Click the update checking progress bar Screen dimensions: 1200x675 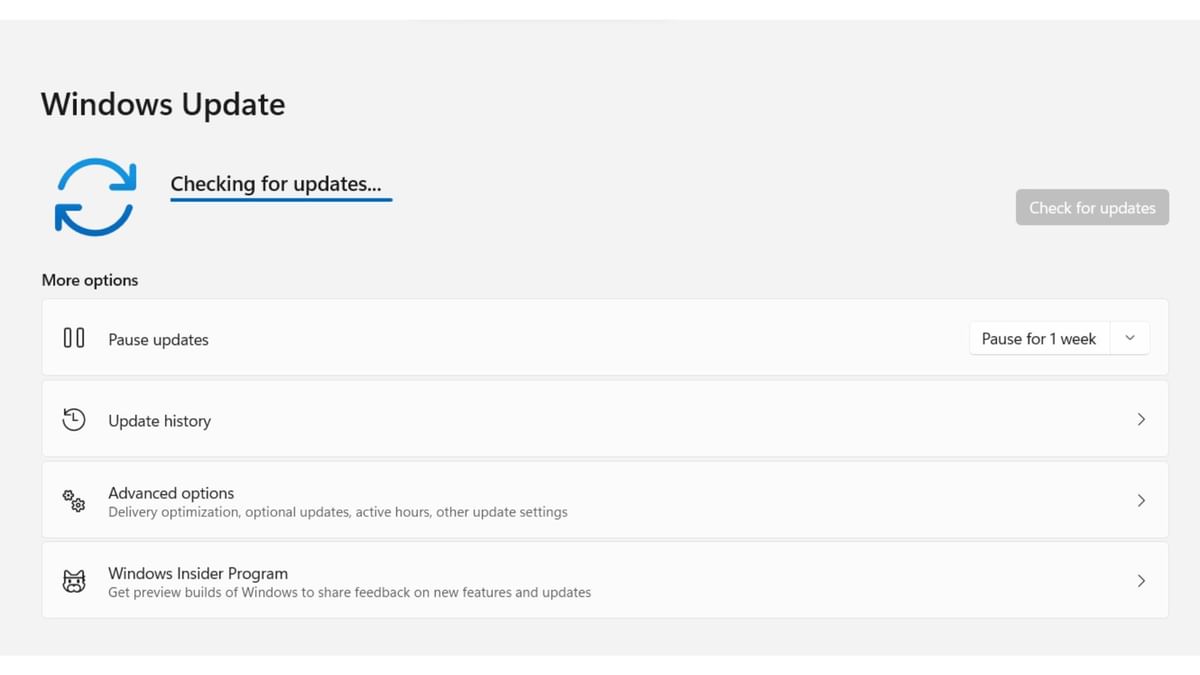[281, 199]
